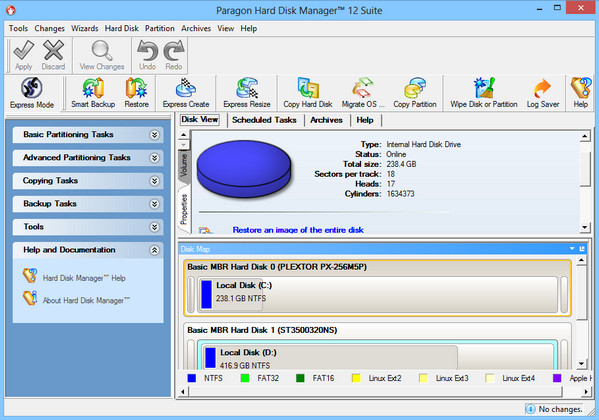Expand Backup Tasks section
The width and height of the screenshot is (599, 420).
[x=154, y=204]
